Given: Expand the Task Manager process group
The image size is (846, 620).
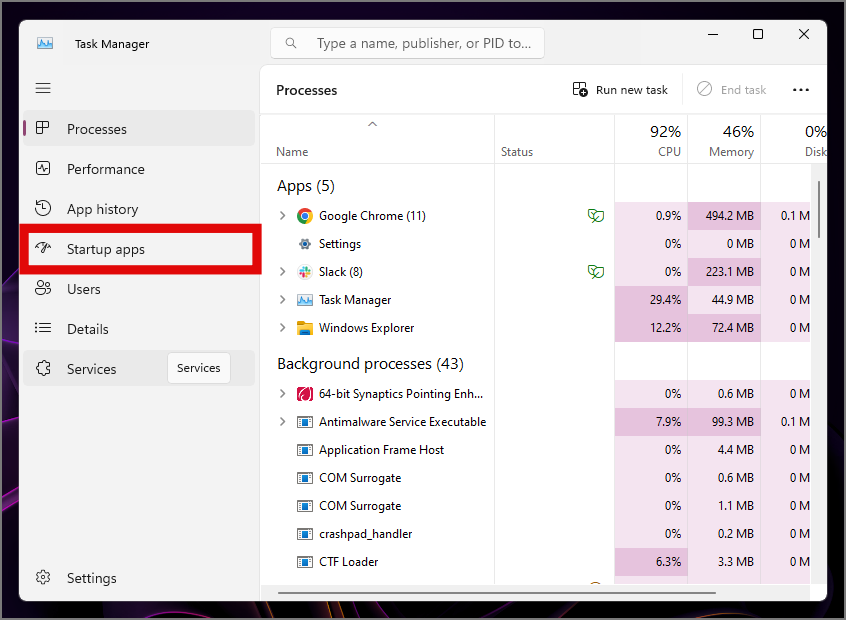Looking at the screenshot, I should [x=282, y=299].
